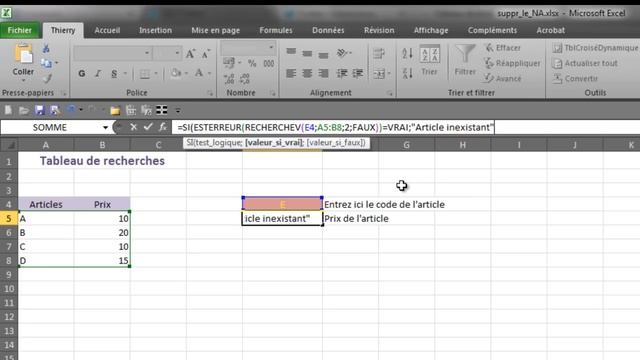Click the increase decimal icon

pyautogui.click(x=229, y=78)
